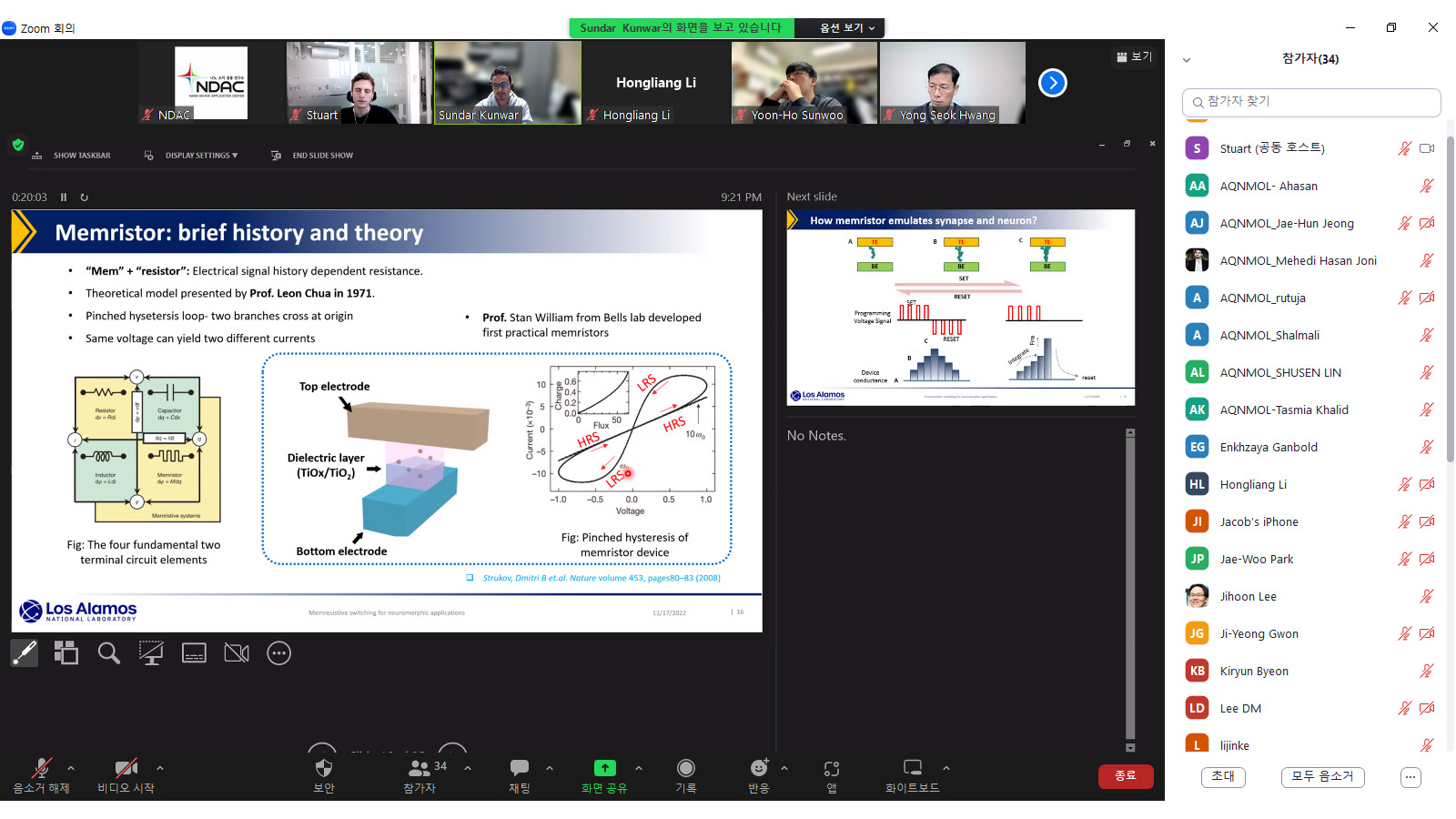Image resolution: width=1456 pixels, height=819 pixels.
Task: Click notes scrollbar down arrow
Action: 1130,748
